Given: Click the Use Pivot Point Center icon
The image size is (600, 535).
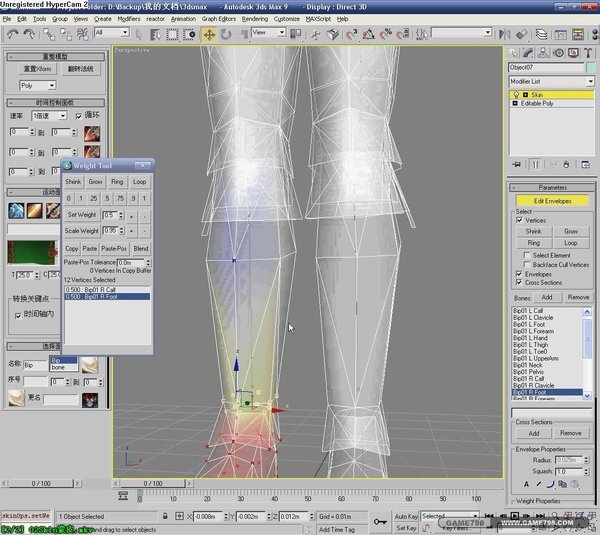Looking at the screenshot, I should click(x=296, y=34).
